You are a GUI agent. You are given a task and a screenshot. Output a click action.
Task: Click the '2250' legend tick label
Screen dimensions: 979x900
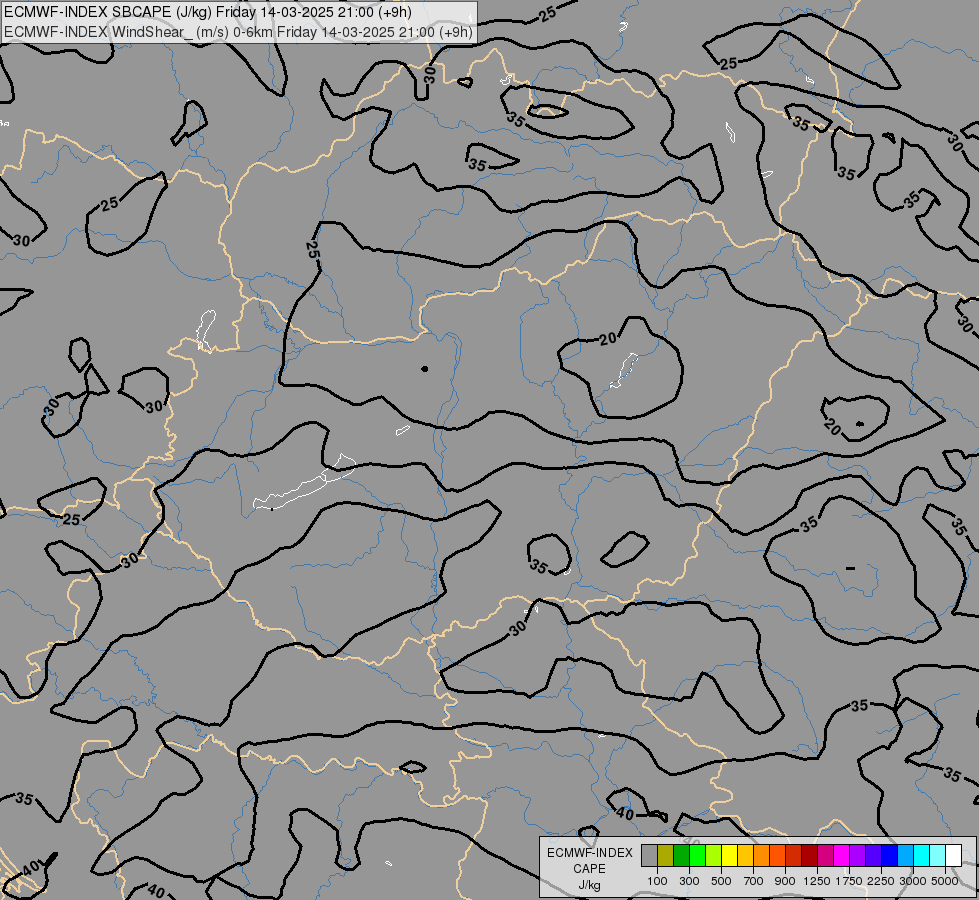pos(881,881)
